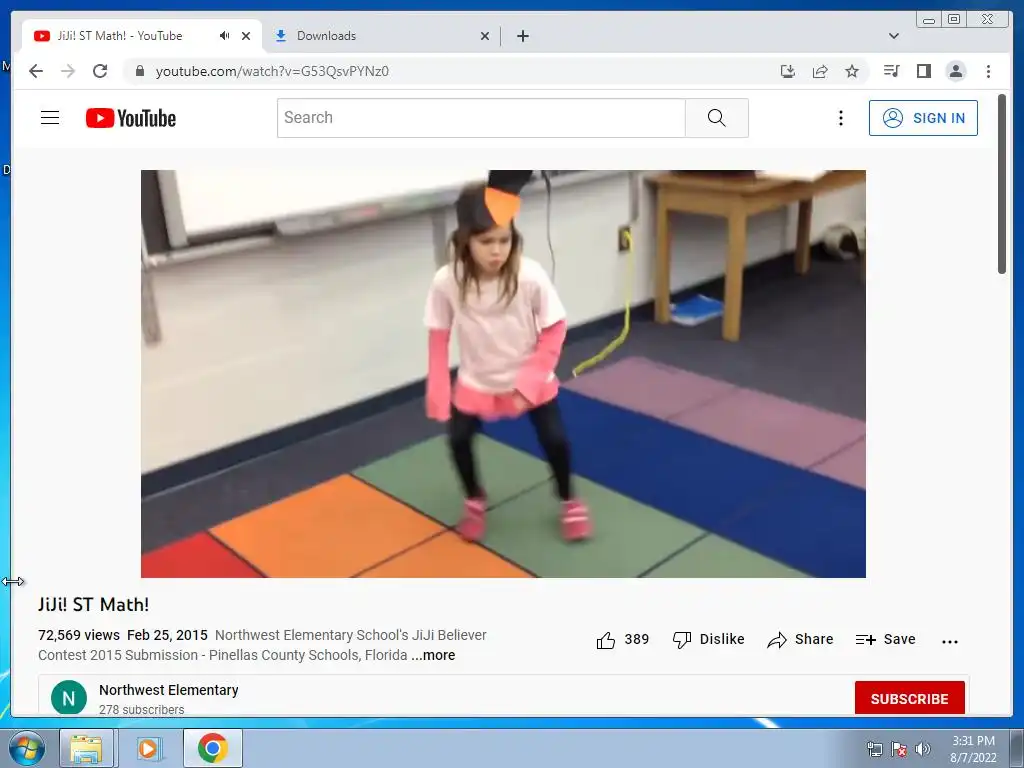Open the YouTube hamburger guide menu
Screen dimensions: 1024x768
tap(50, 118)
